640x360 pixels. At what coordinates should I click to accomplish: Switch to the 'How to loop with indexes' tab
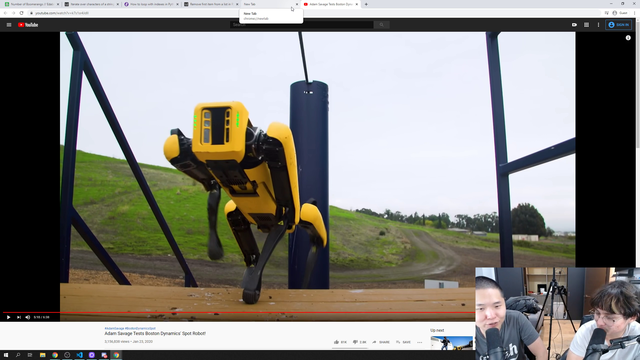152,4
